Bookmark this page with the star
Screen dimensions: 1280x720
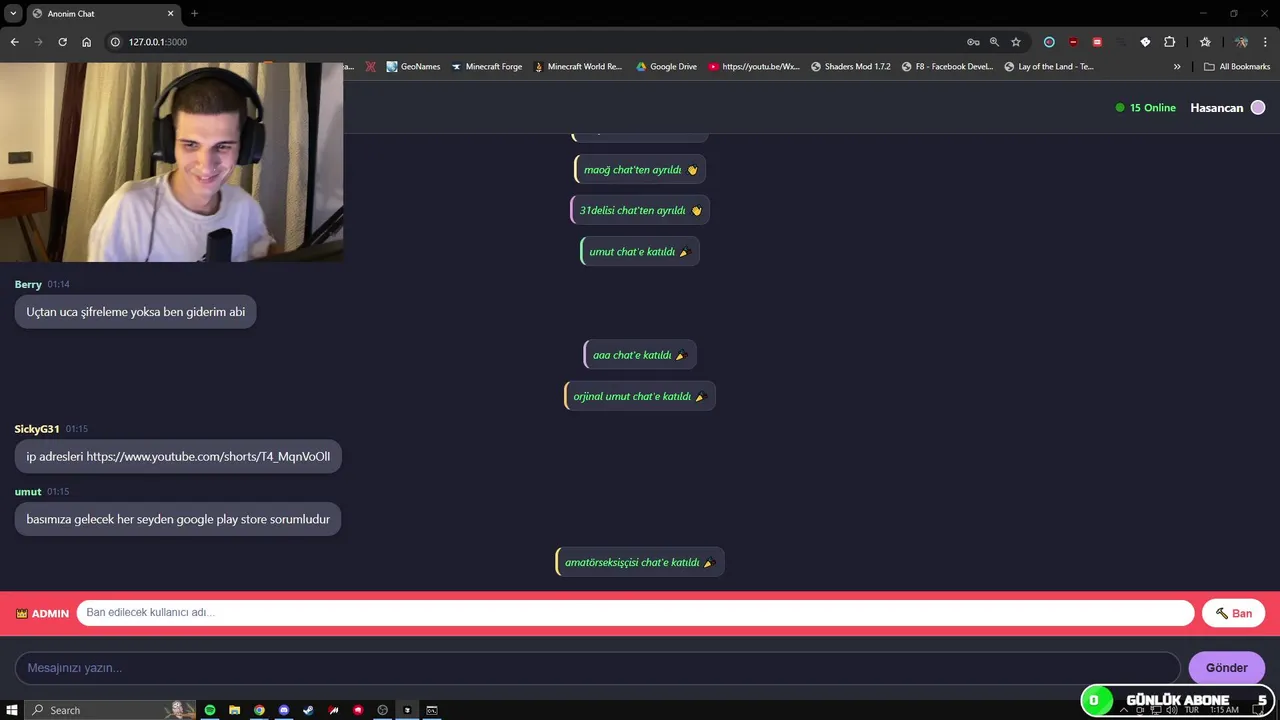click(x=1016, y=42)
